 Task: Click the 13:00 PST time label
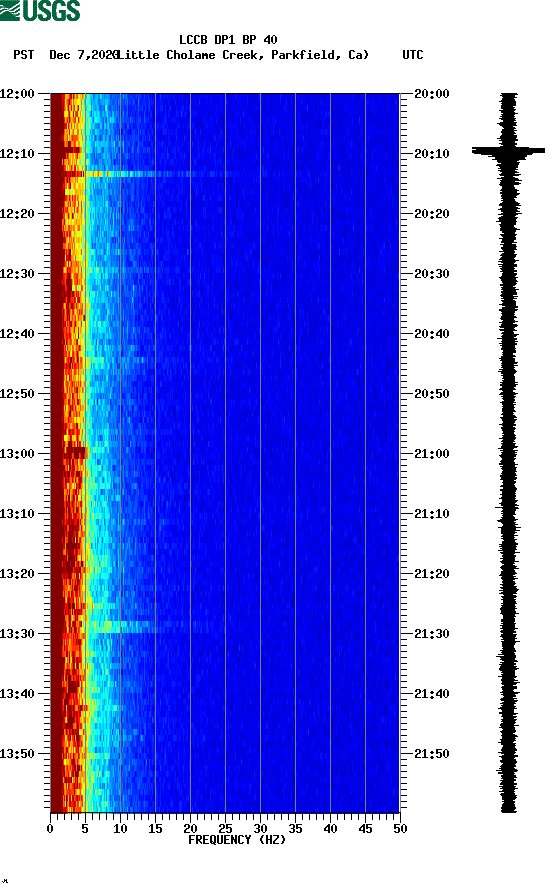pos(17,454)
